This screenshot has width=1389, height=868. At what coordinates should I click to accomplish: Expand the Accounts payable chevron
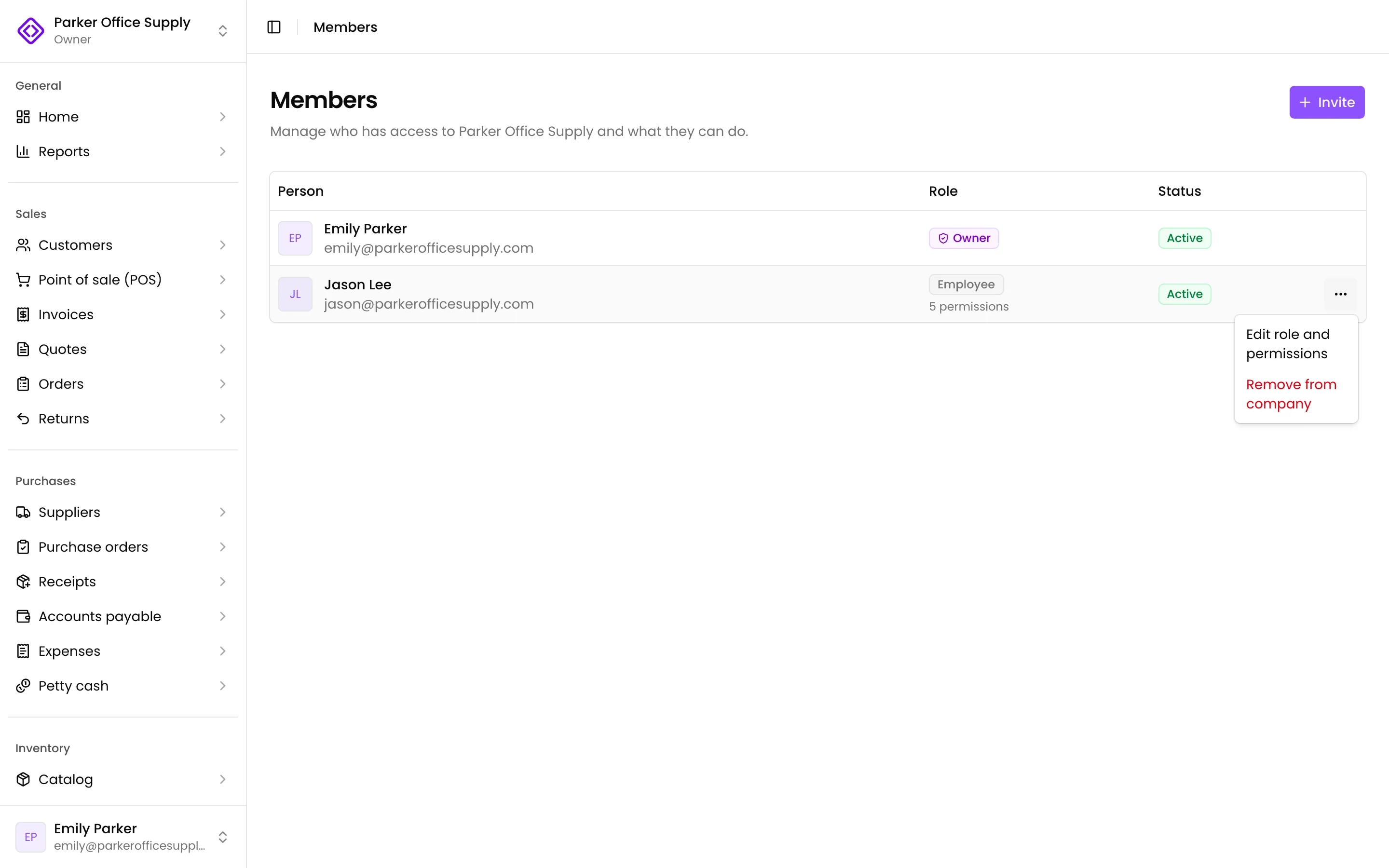[223, 617]
